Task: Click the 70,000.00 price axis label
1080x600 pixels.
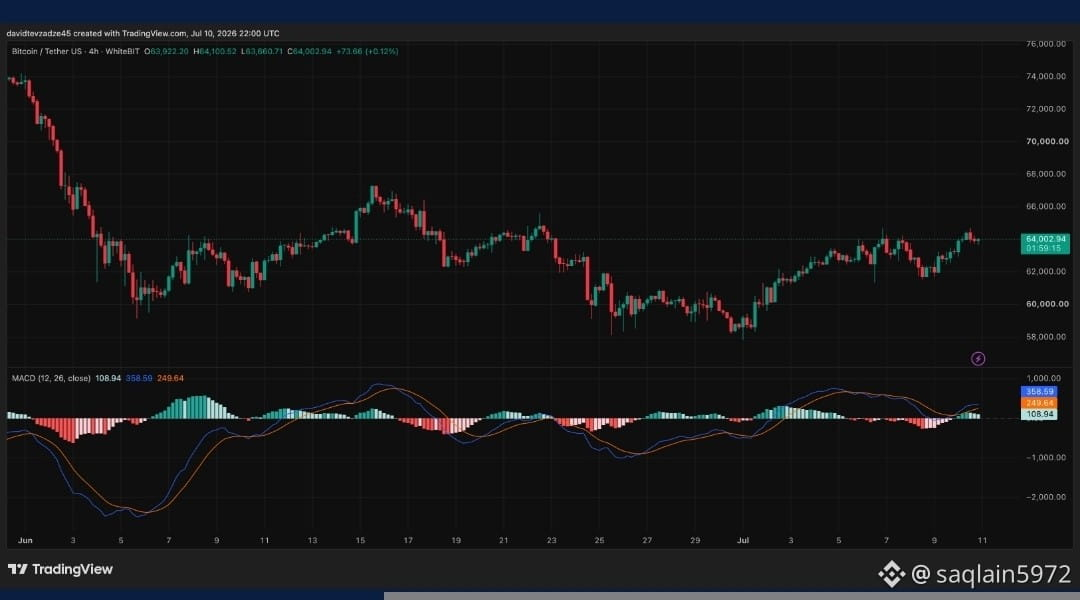Action: coord(1047,141)
